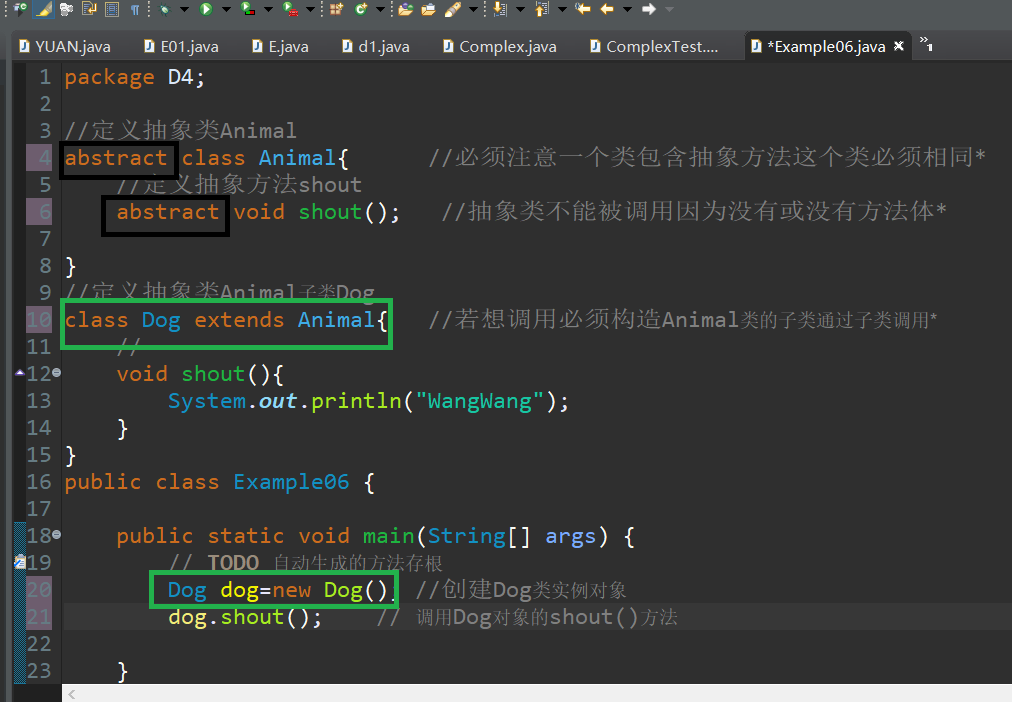Click the task marker beside line 19
This screenshot has height=702, width=1012.
(19, 561)
